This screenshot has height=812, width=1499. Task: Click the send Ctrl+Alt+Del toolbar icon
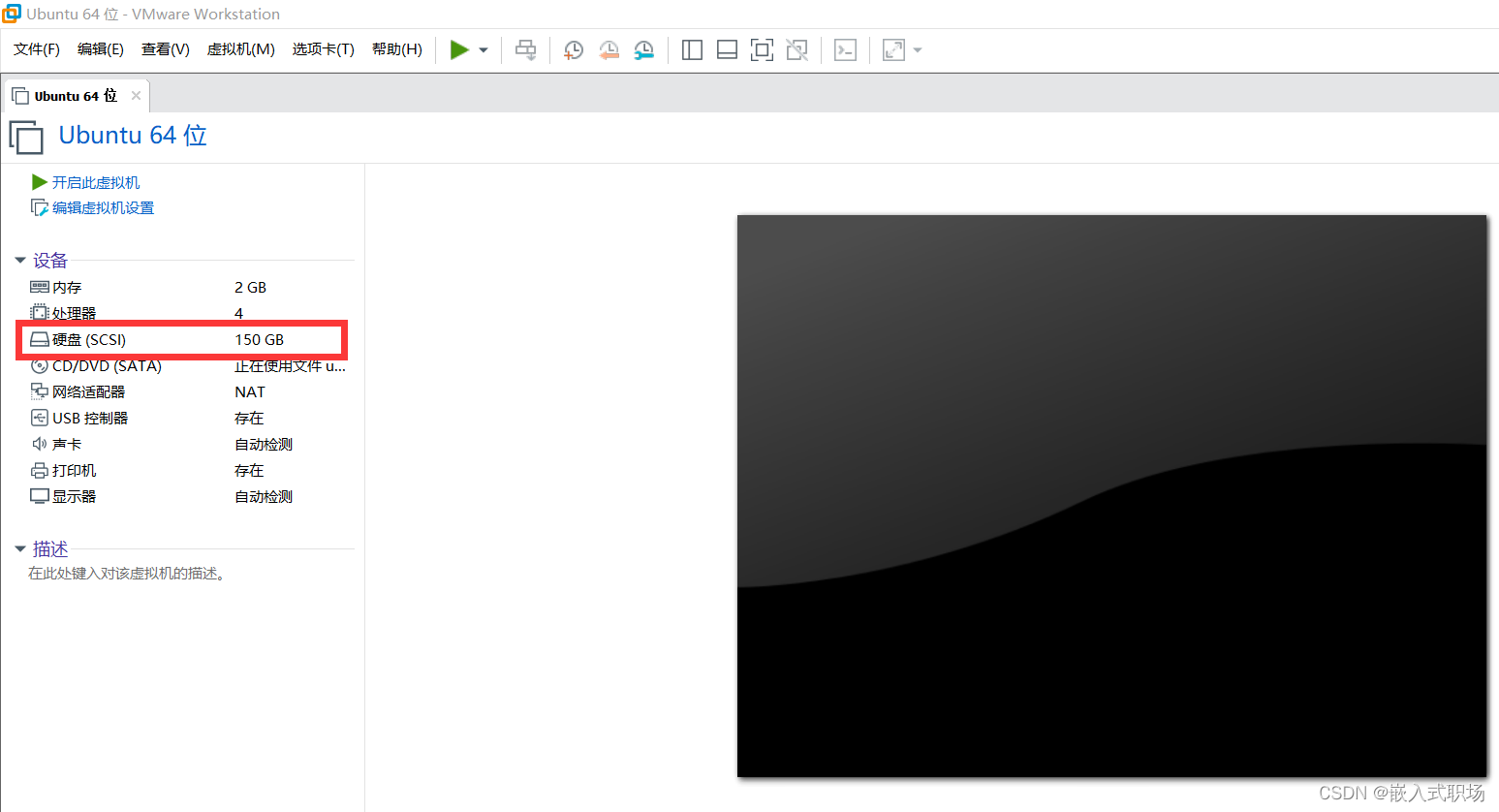[x=526, y=49]
